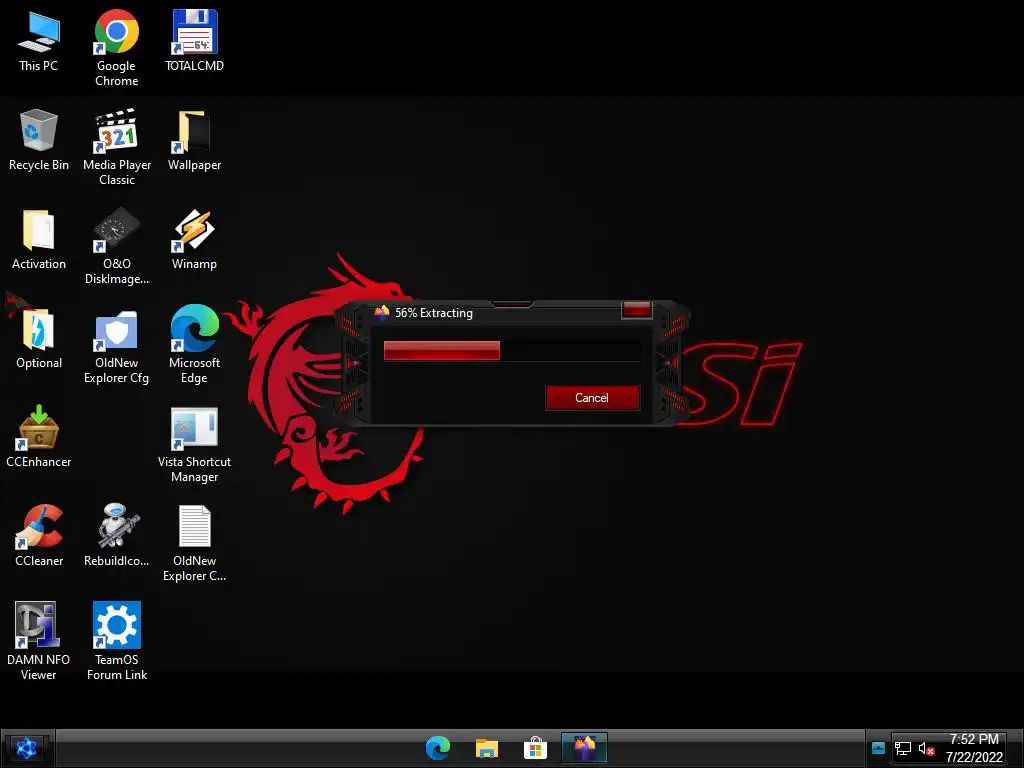
Task: Select the extractor app in the taskbar
Action: pyautogui.click(x=584, y=748)
